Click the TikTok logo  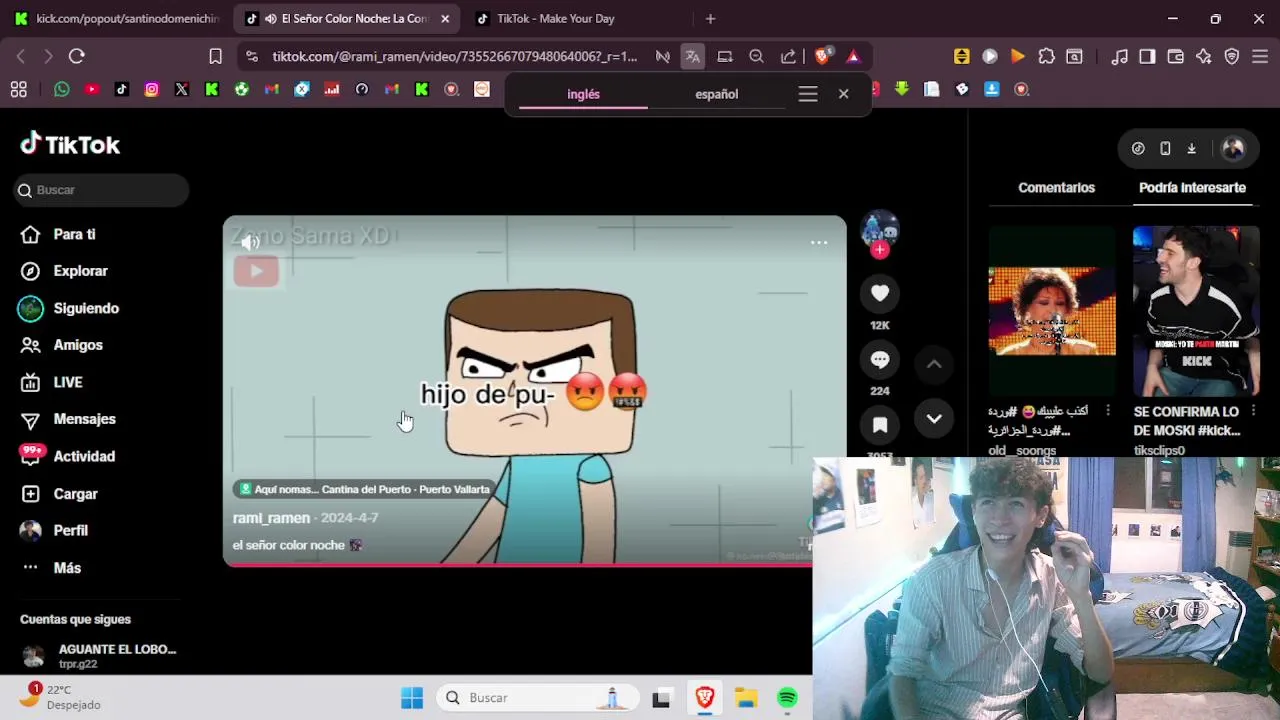coord(70,145)
